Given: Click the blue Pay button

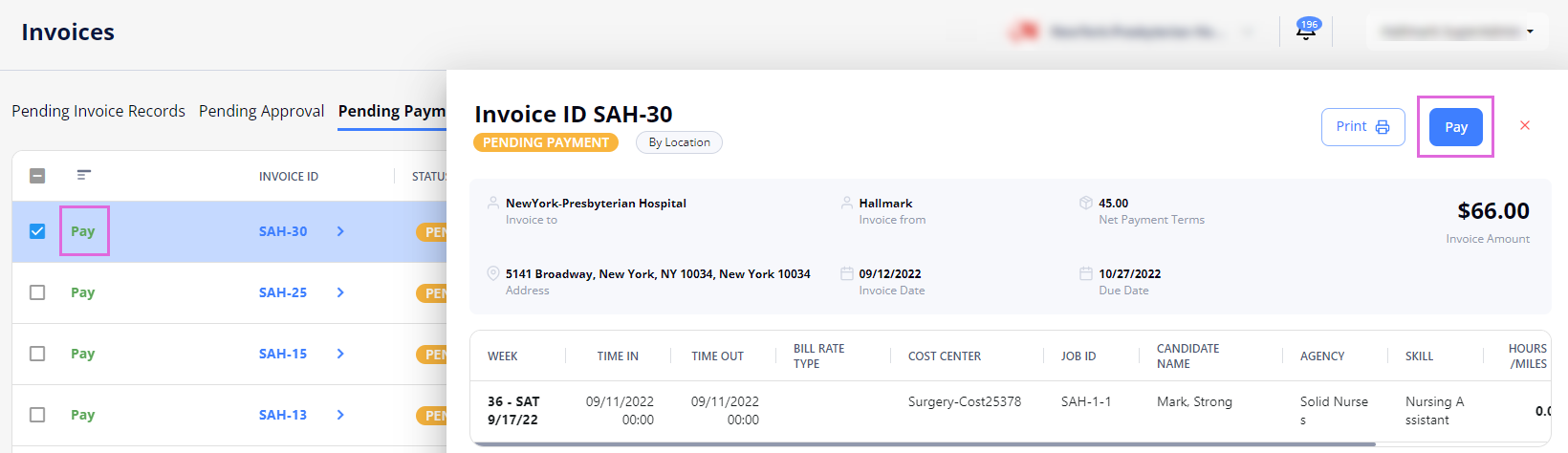Looking at the screenshot, I should tap(1456, 127).
